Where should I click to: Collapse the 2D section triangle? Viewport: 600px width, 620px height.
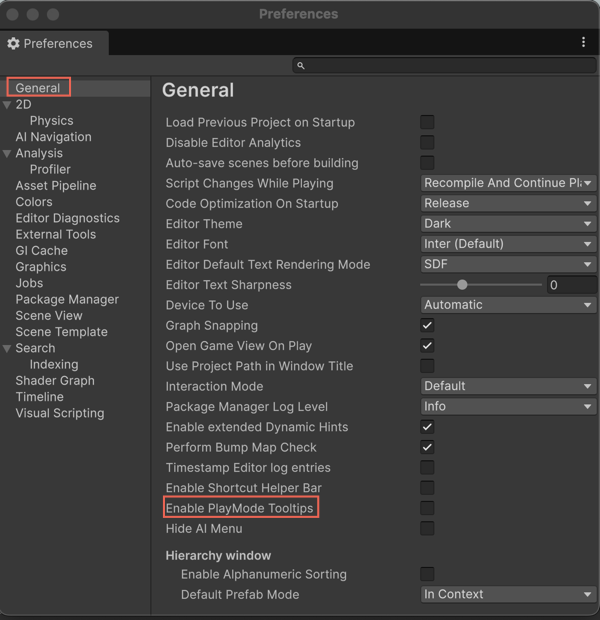coord(8,105)
